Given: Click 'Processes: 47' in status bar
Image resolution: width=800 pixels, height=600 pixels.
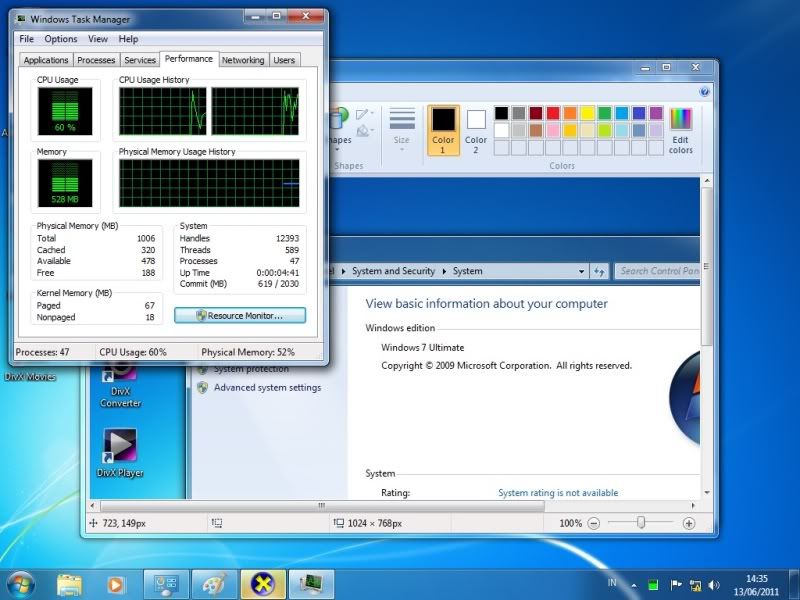Looking at the screenshot, I should click(x=42, y=352).
